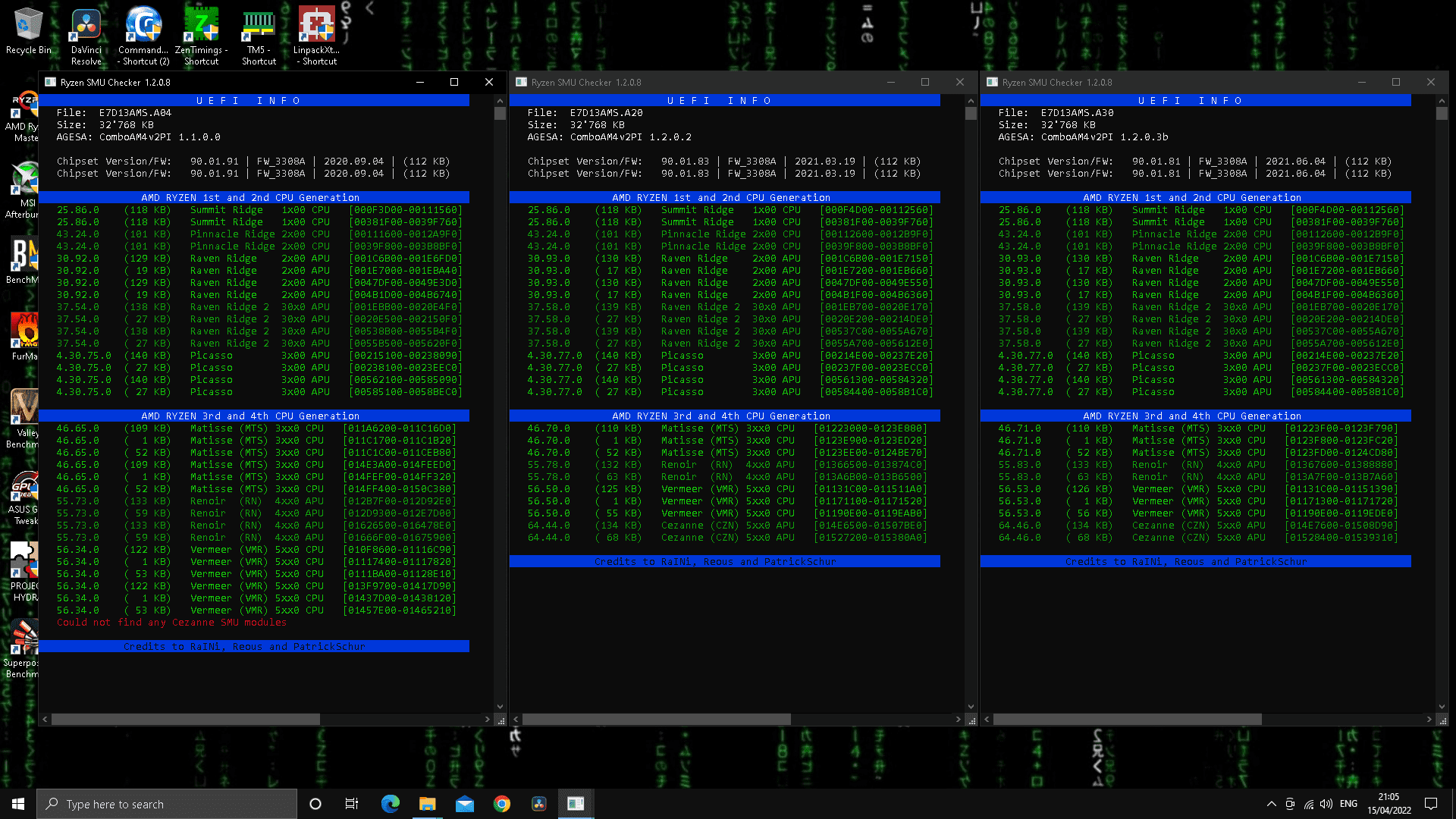Click the red 'Could not find any Cezanne SMU modules' text
The height and width of the screenshot is (819, 1456).
pyautogui.click(x=171, y=623)
